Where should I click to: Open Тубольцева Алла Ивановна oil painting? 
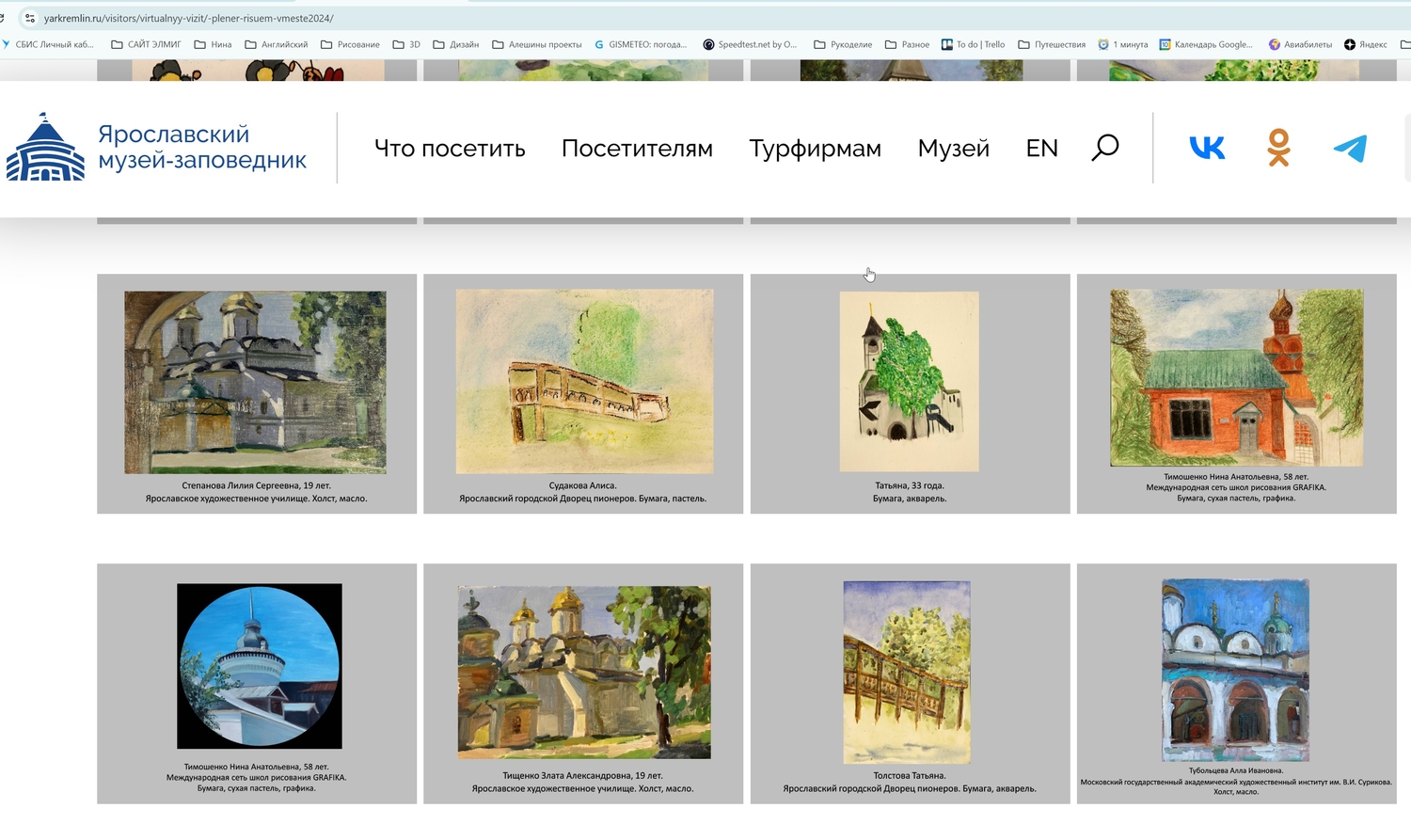(1236, 670)
